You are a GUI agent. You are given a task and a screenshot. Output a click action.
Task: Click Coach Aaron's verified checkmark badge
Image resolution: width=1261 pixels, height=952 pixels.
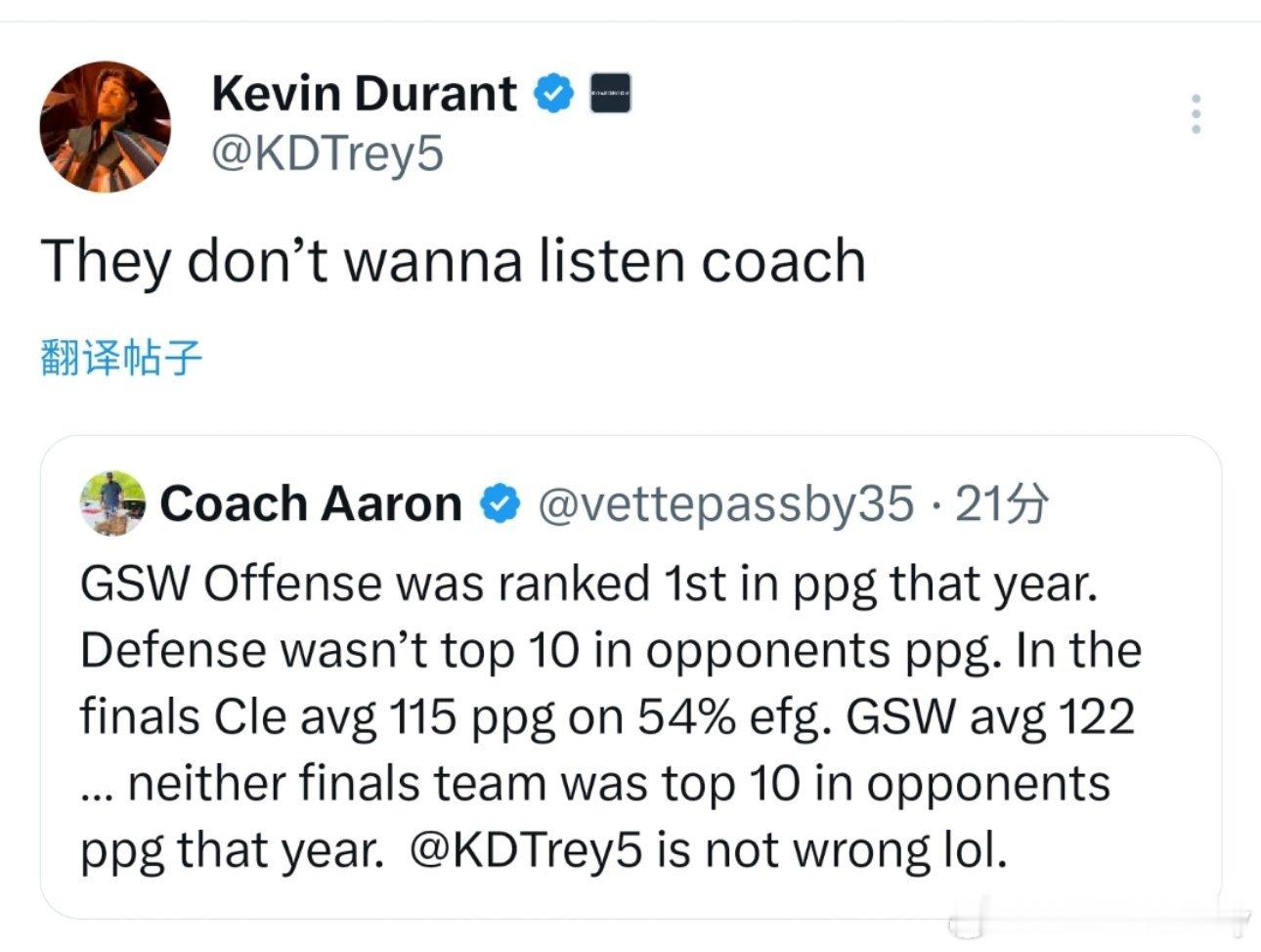[x=500, y=504]
